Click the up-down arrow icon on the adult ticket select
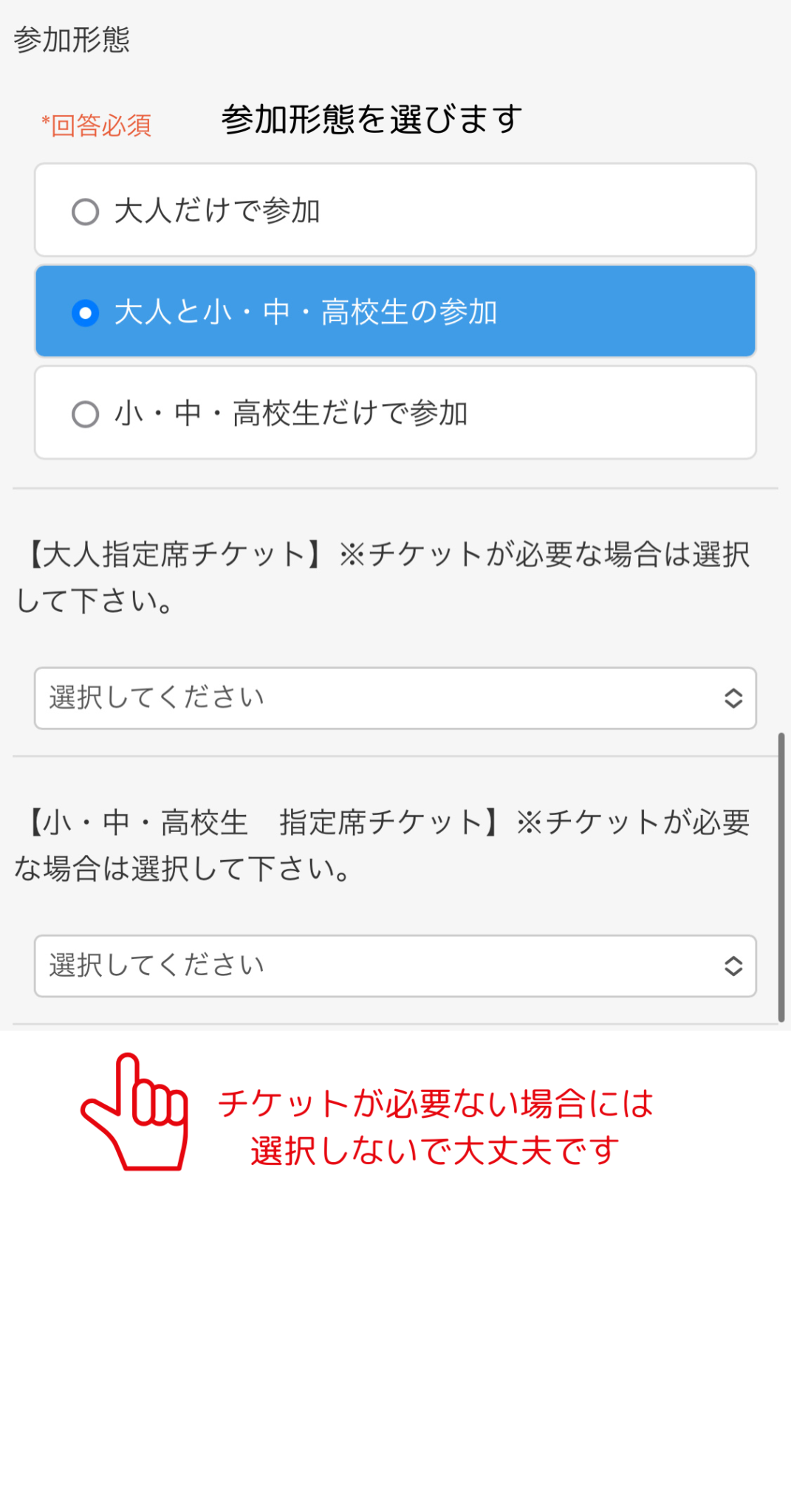Screen dimensions: 791x1512 [x=733, y=698]
